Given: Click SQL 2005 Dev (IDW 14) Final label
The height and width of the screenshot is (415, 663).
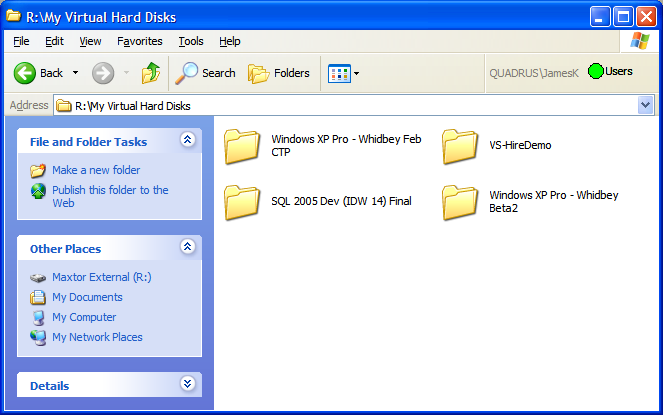Looking at the screenshot, I should pyautogui.click(x=341, y=201).
